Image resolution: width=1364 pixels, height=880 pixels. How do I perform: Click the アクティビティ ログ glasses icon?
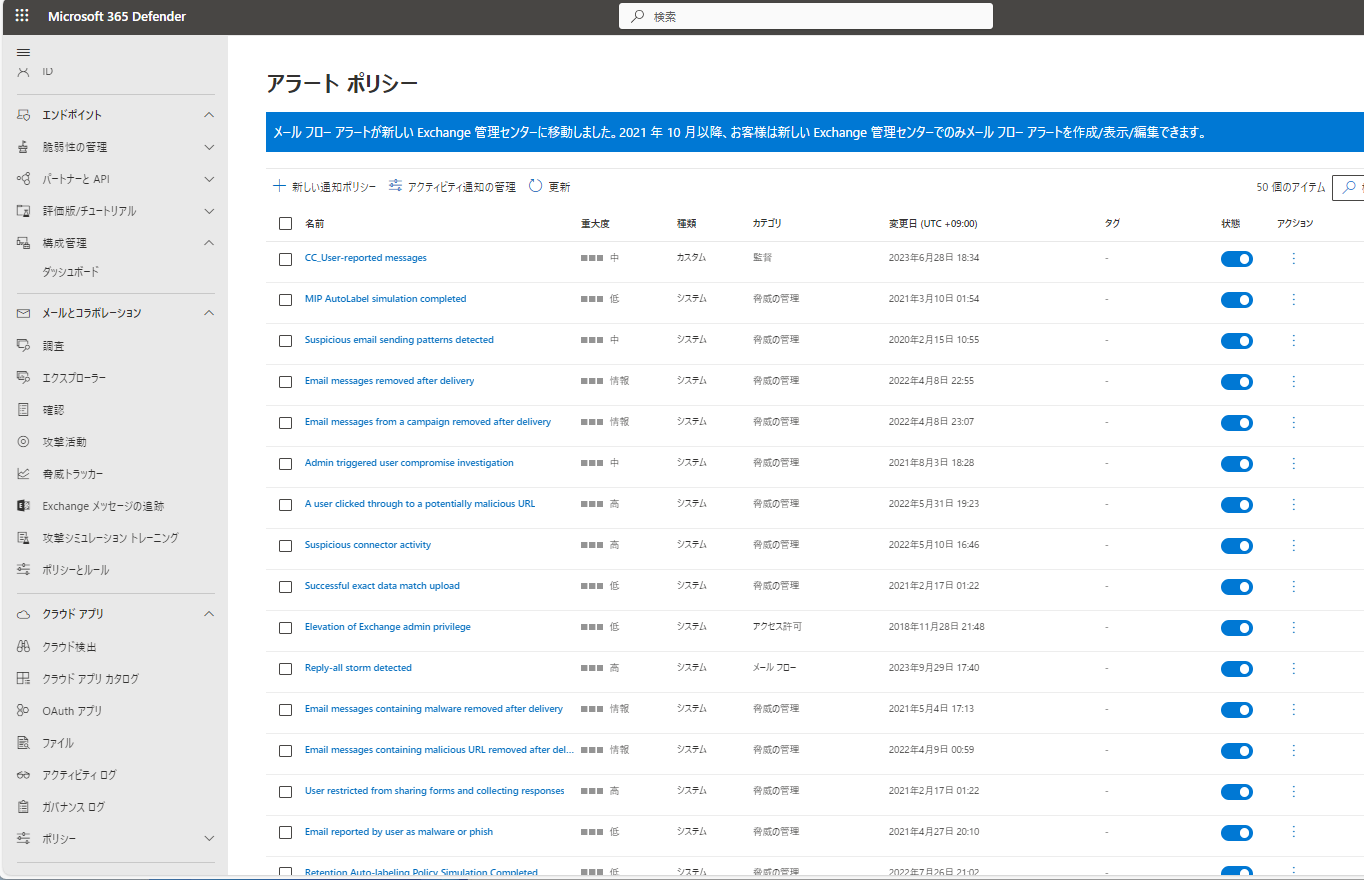click(x=23, y=775)
